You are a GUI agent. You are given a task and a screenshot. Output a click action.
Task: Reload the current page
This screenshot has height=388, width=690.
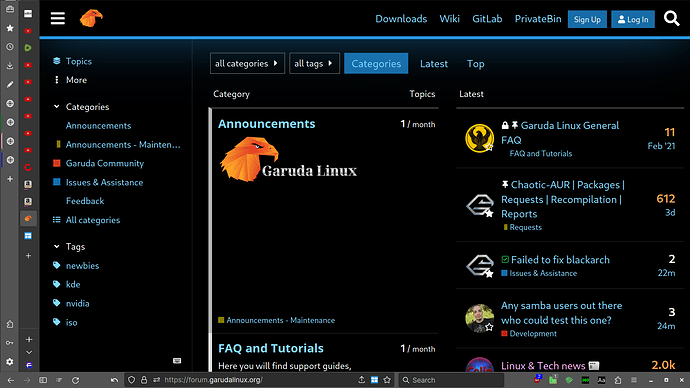[75, 380]
